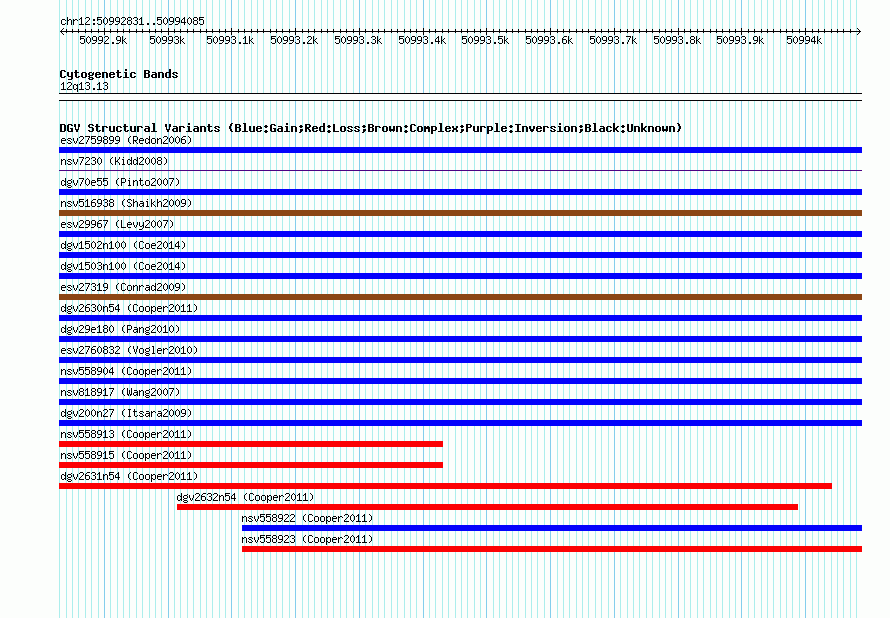890x618 pixels.
Task: Click the 50993.8k ruler position
Action: pos(677,40)
